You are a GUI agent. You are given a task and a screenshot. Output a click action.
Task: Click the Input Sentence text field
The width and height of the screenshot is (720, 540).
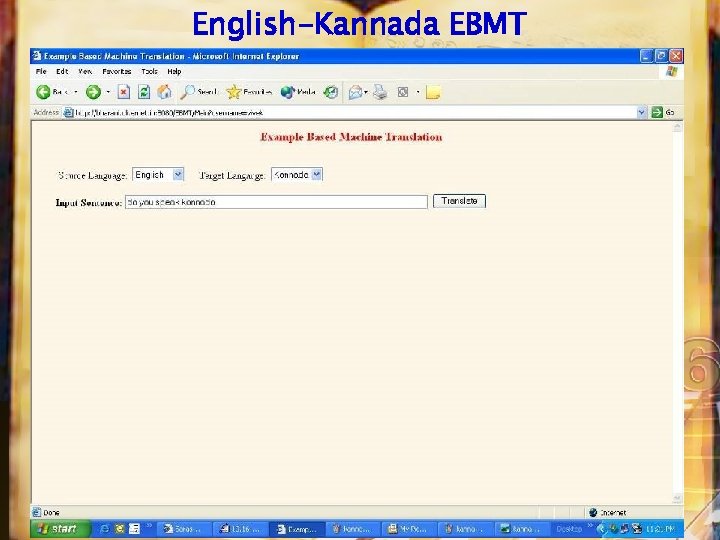click(276, 202)
